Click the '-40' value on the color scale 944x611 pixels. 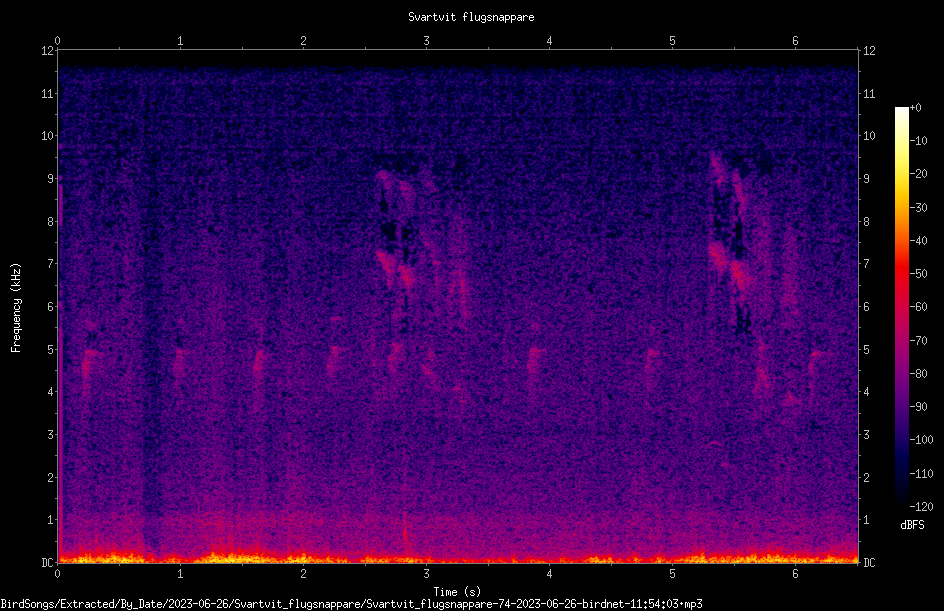coord(919,241)
